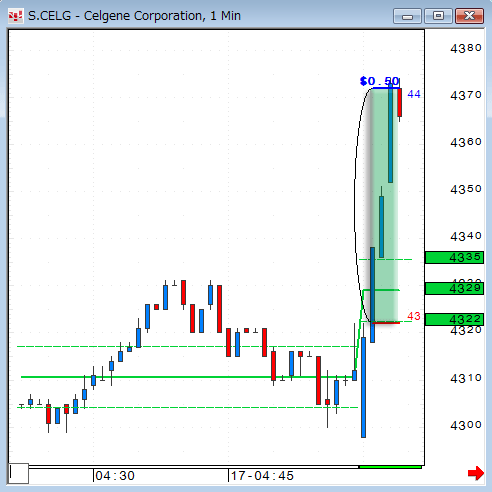Click the 4350 price axis label

coord(466,189)
